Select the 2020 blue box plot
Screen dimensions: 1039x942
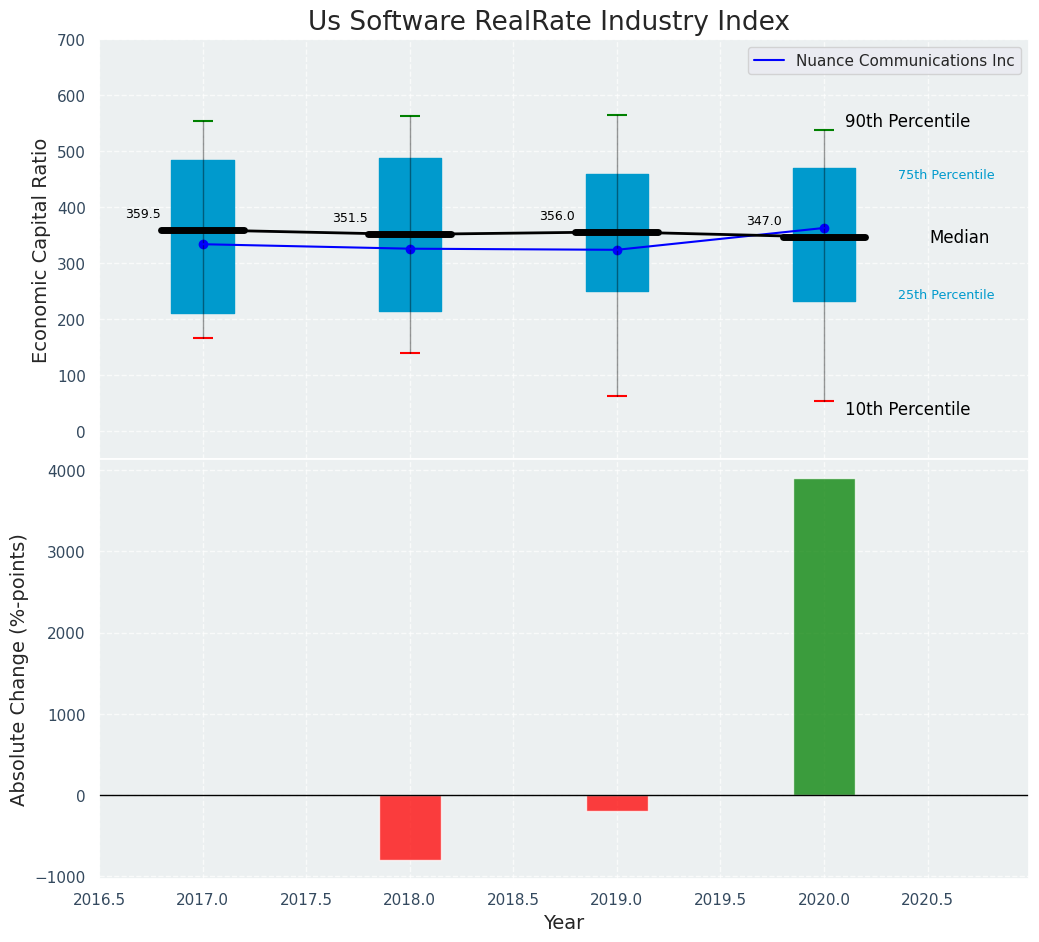coord(824,280)
